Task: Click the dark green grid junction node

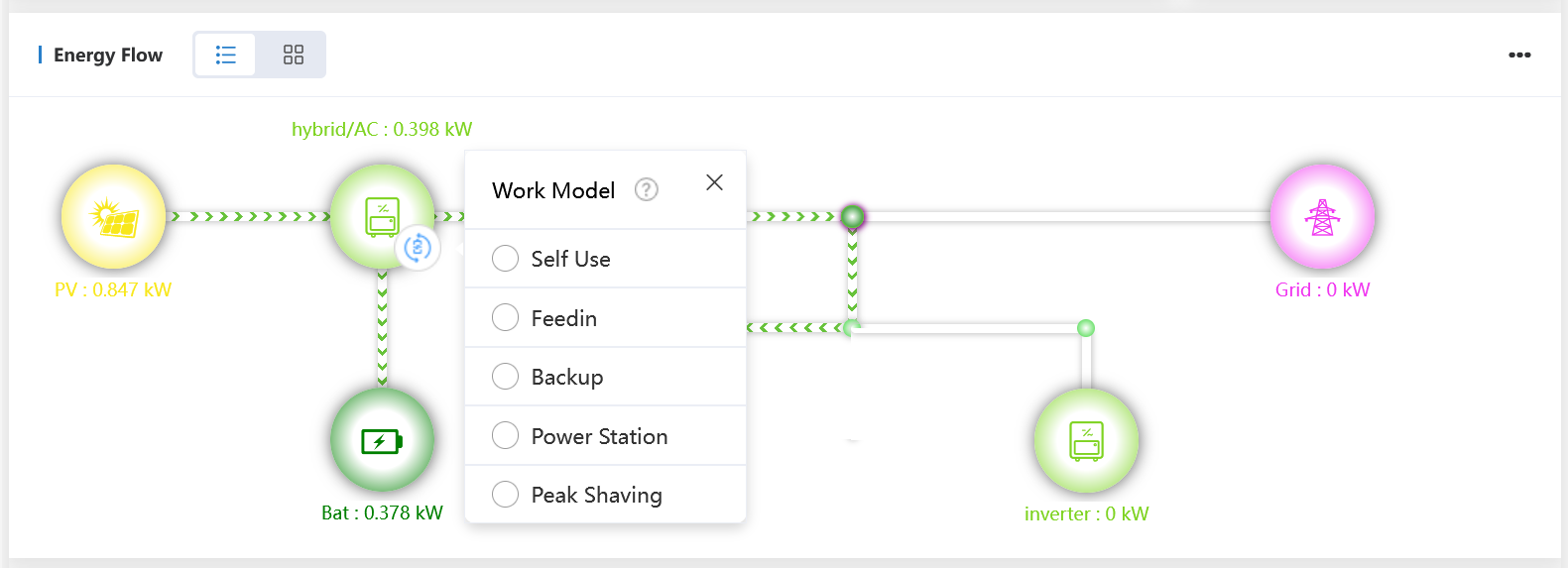Action: (852, 216)
